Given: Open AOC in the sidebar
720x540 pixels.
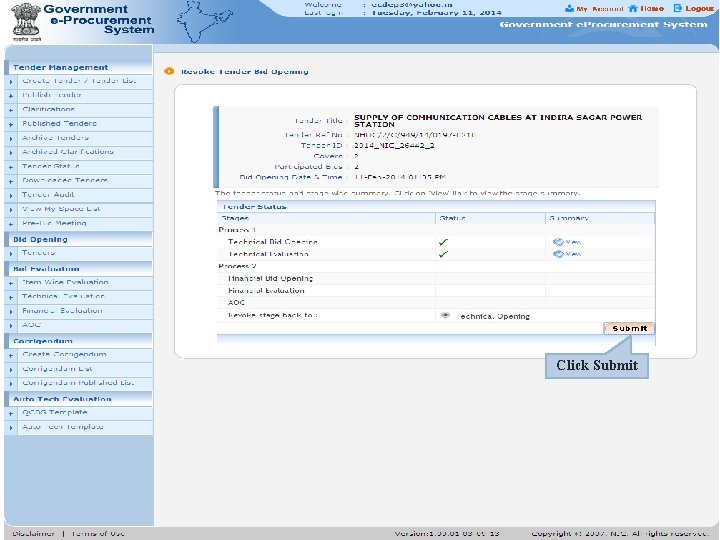Looking at the screenshot, I should (32, 325).
